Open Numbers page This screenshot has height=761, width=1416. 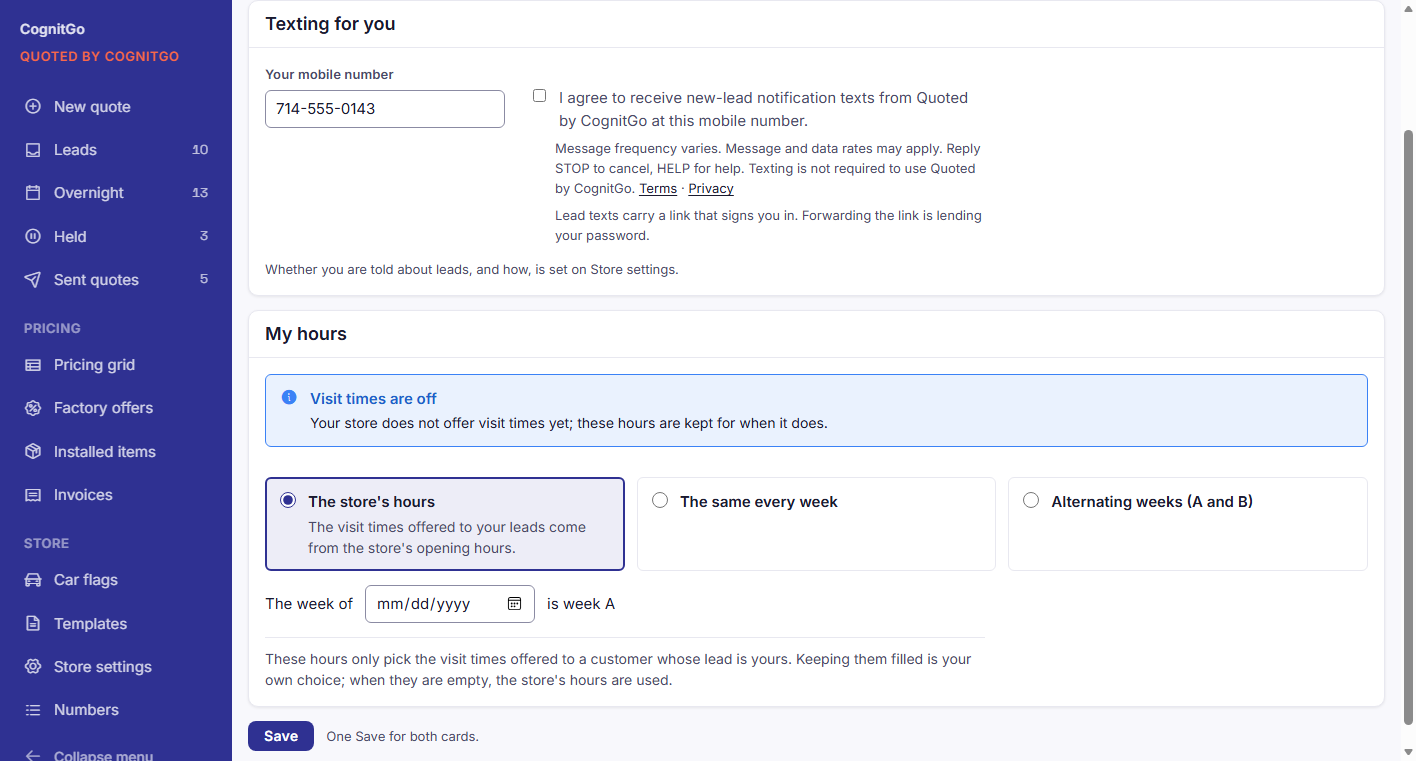116,710
